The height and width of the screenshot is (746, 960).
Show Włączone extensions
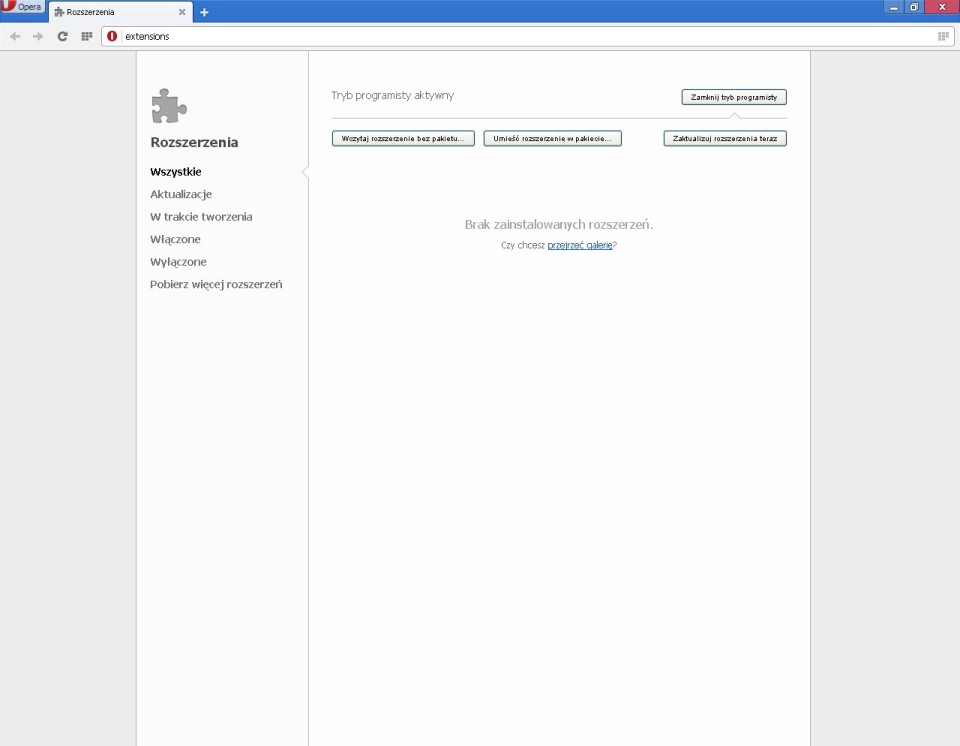tap(175, 239)
